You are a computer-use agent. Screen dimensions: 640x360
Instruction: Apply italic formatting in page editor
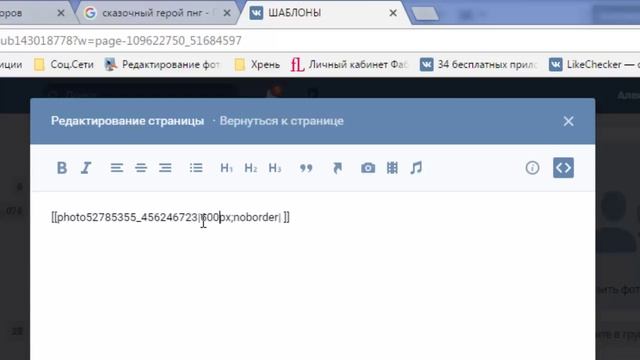point(86,168)
